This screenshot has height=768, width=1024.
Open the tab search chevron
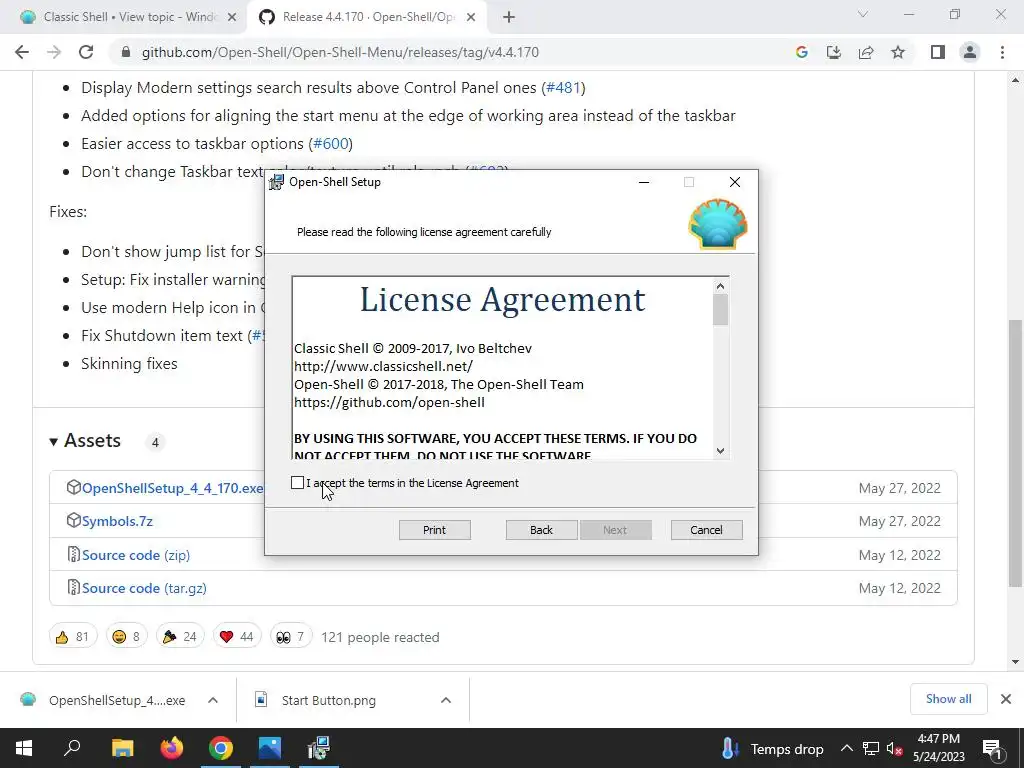pyautogui.click(x=863, y=14)
